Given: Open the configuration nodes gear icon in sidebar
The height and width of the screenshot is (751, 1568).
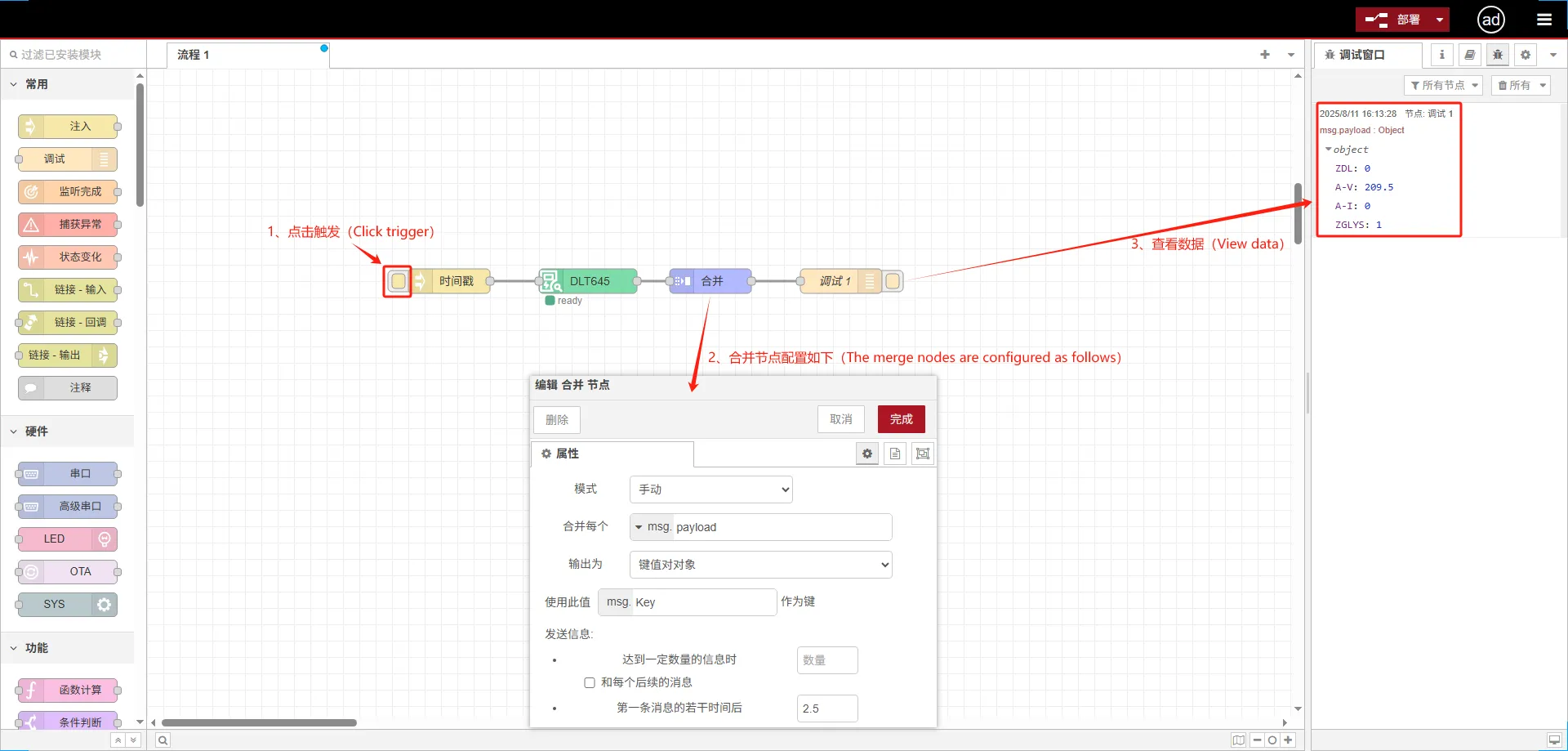Looking at the screenshot, I should click(1525, 55).
